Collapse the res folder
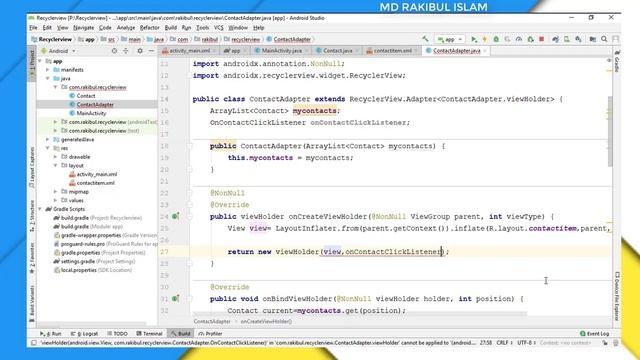Viewport: 640px width, 360px height. click(x=48, y=148)
